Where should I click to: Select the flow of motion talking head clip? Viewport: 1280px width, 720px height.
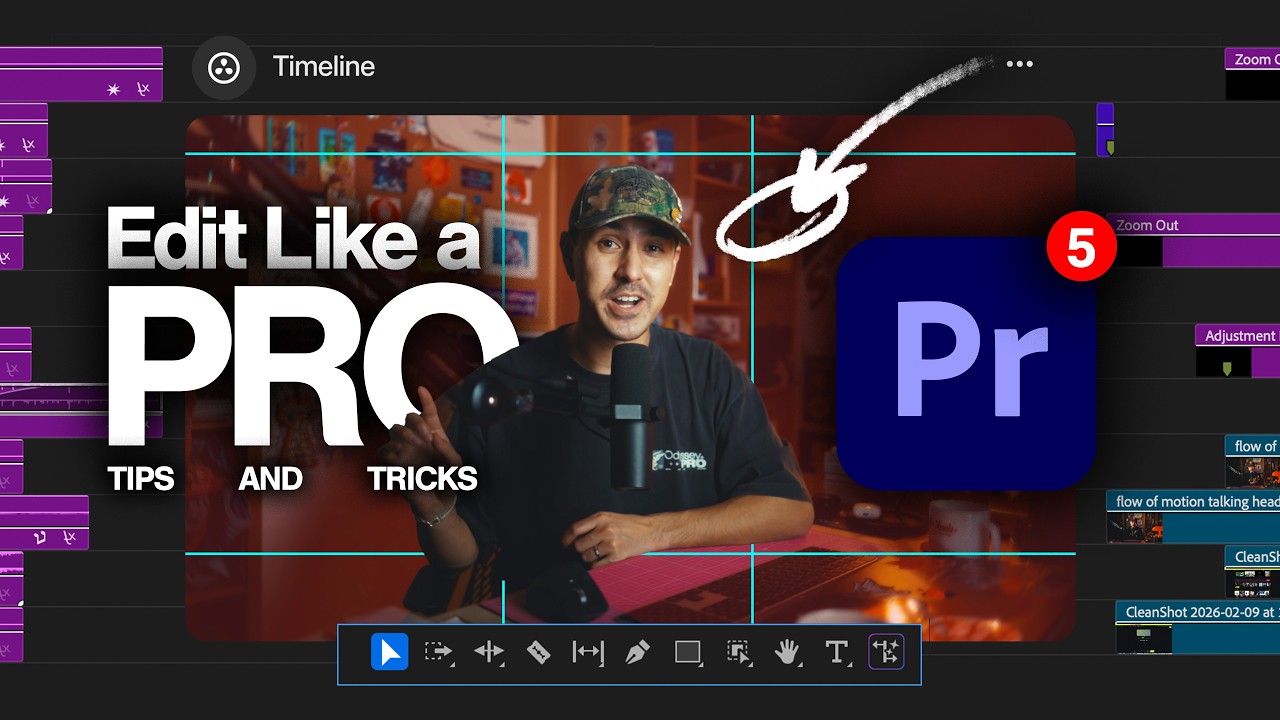point(1193,516)
